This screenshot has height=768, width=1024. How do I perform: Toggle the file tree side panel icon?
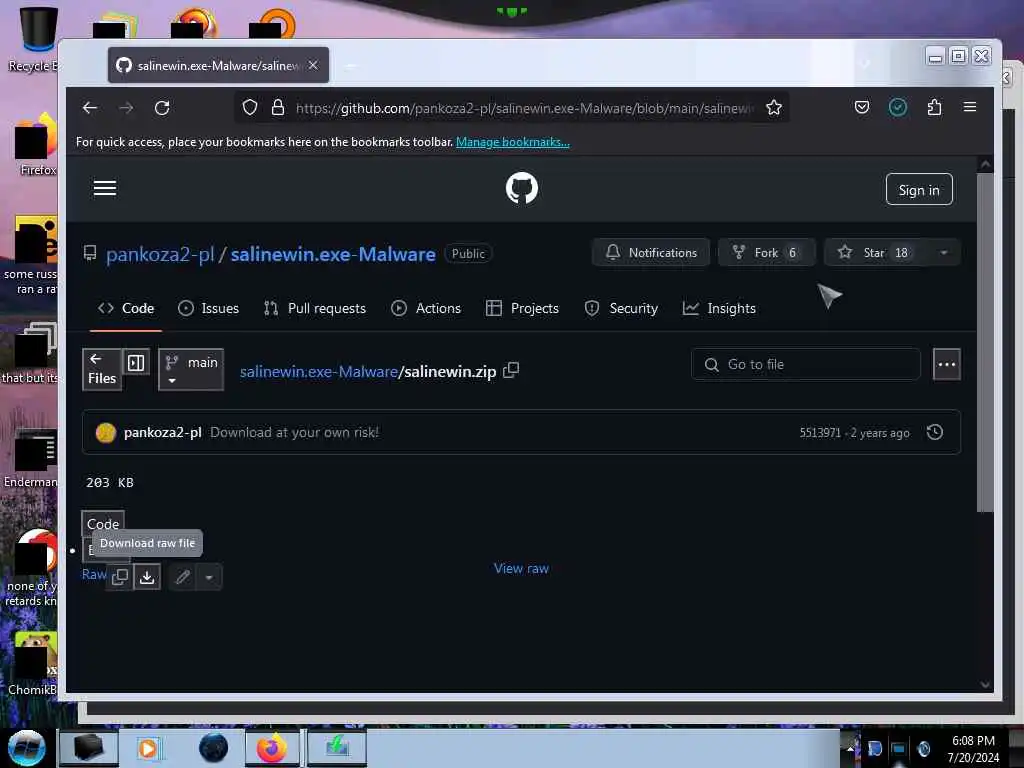(136, 362)
